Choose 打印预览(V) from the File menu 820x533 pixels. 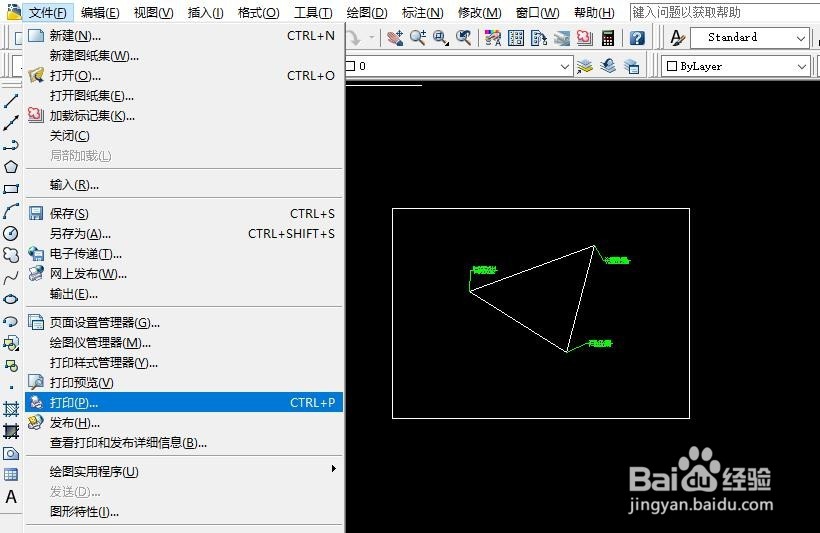[184, 383]
